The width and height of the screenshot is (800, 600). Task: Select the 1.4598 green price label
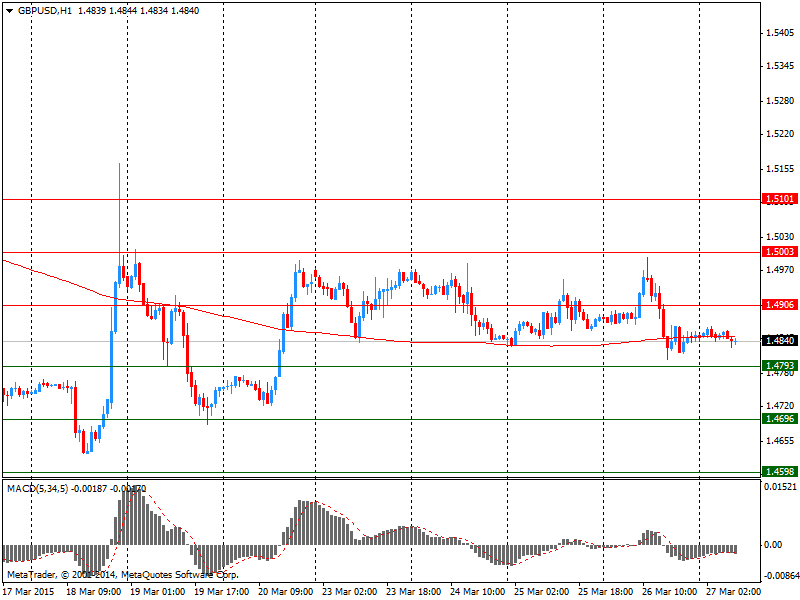point(779,471)
